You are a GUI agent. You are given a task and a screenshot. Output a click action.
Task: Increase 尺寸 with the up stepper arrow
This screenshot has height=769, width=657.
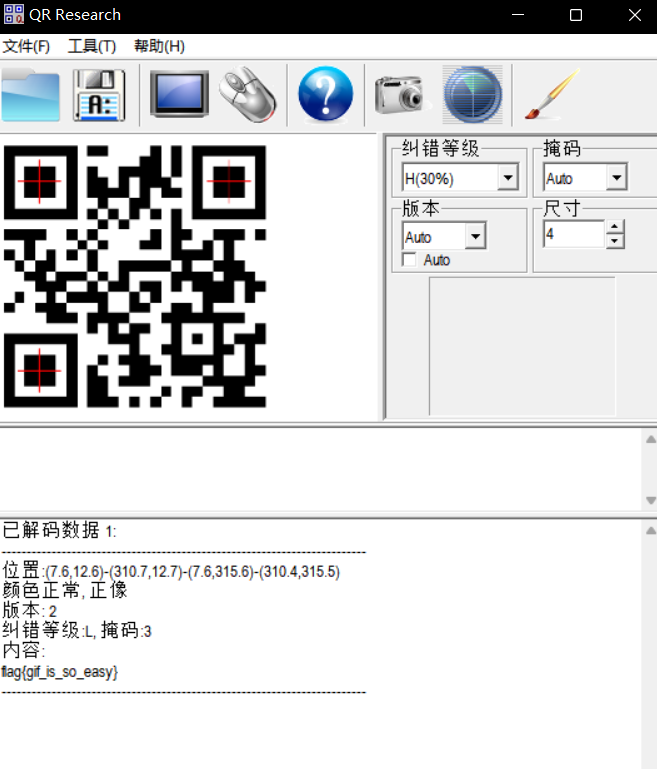[x=615, y=227]
